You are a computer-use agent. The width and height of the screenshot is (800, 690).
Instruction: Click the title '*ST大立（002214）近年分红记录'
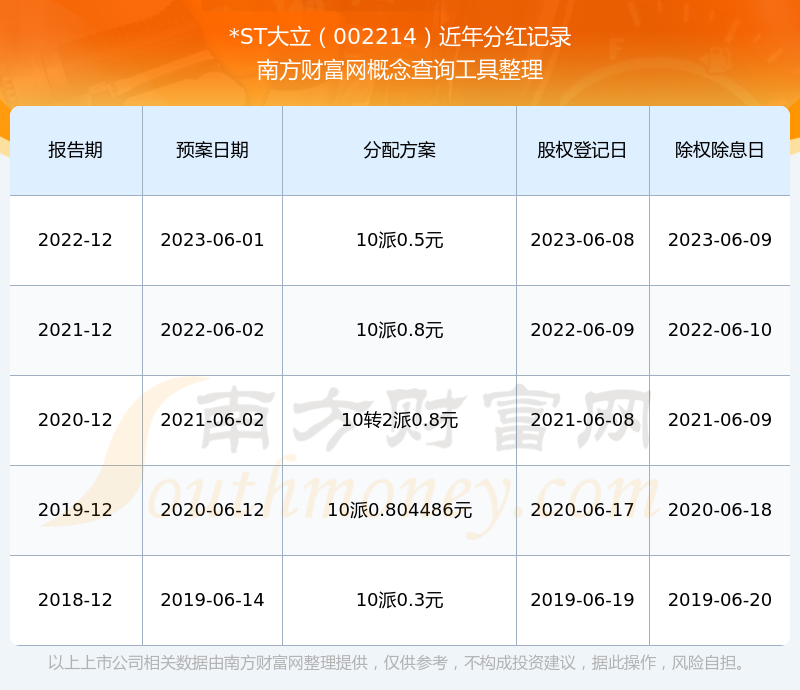pyautogui.click(x=400, y=37)
